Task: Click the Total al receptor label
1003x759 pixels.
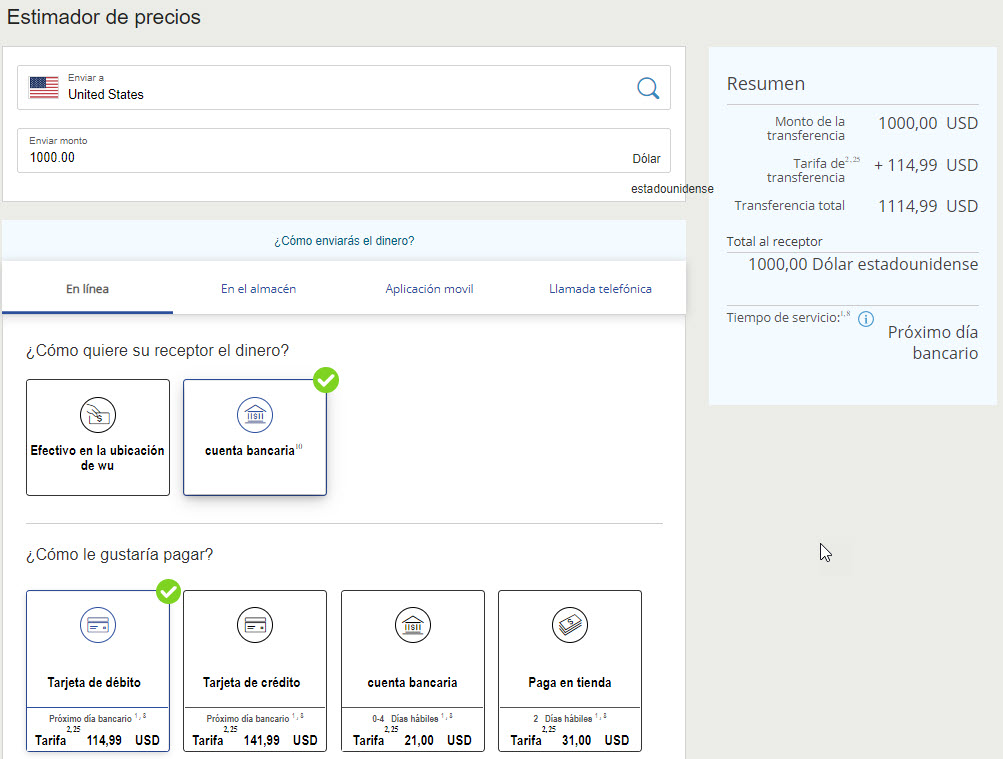Action: pos(774,242)
